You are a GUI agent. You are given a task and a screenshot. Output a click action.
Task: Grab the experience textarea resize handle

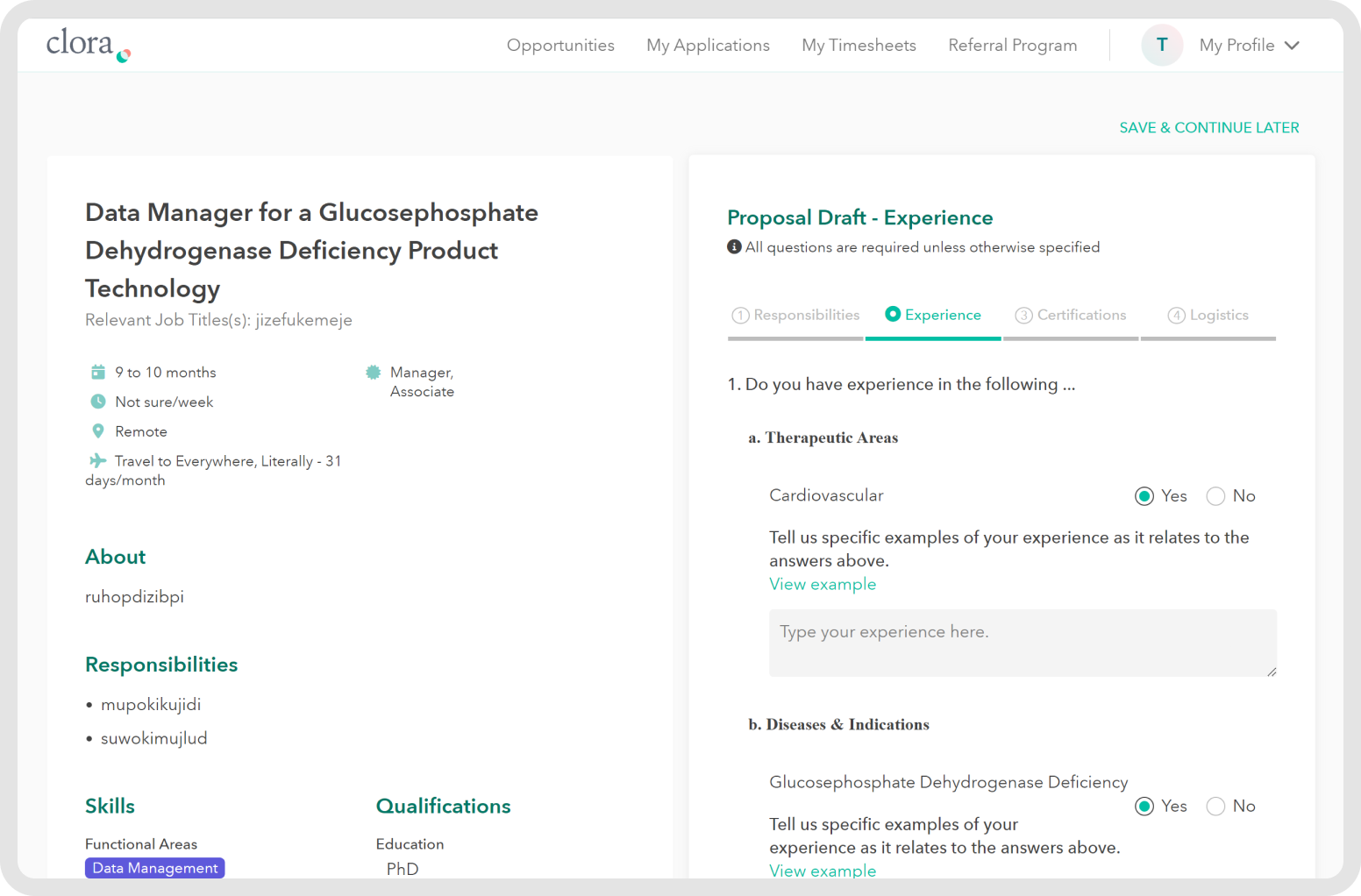(x=1272, y=672)
